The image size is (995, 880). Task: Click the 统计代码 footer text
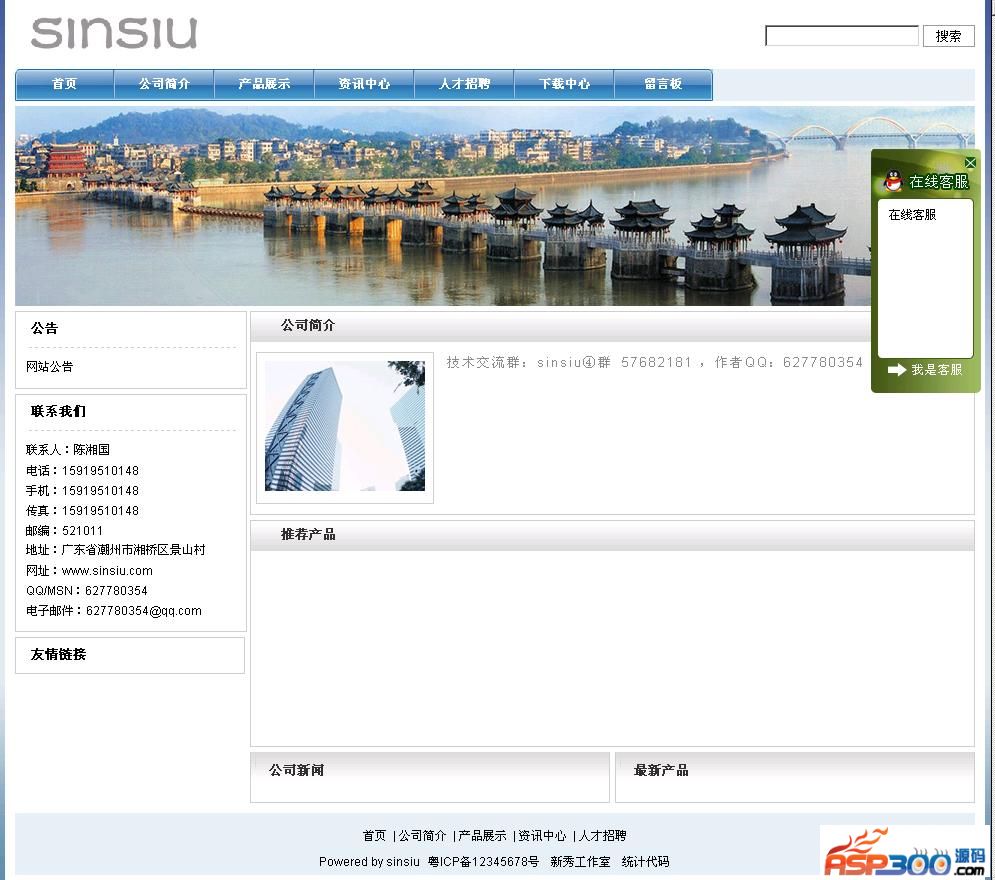point(645,862)
